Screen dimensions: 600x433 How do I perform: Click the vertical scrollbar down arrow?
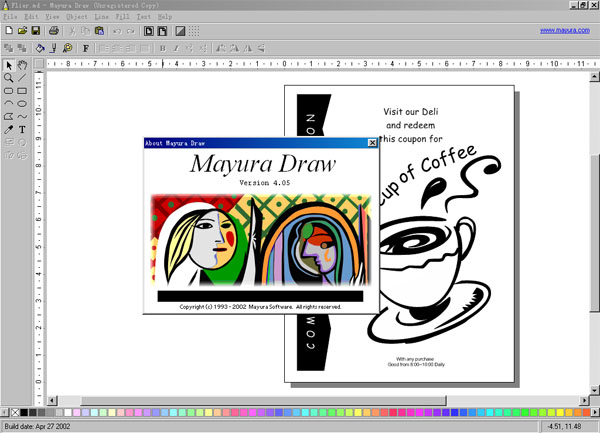[x=594, y=391]
